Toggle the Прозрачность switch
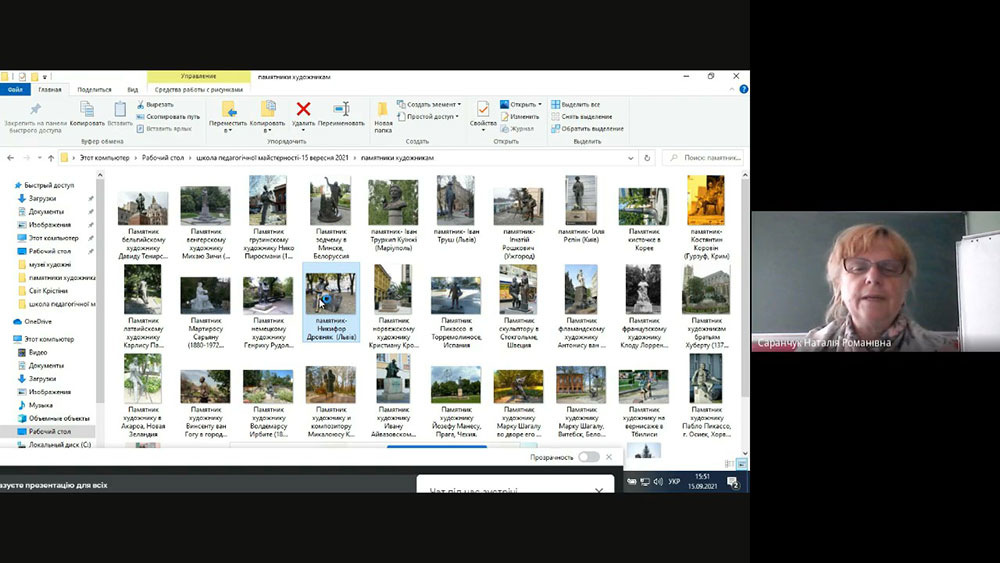The image size is (1000, 563). click(x=589, y=457)
